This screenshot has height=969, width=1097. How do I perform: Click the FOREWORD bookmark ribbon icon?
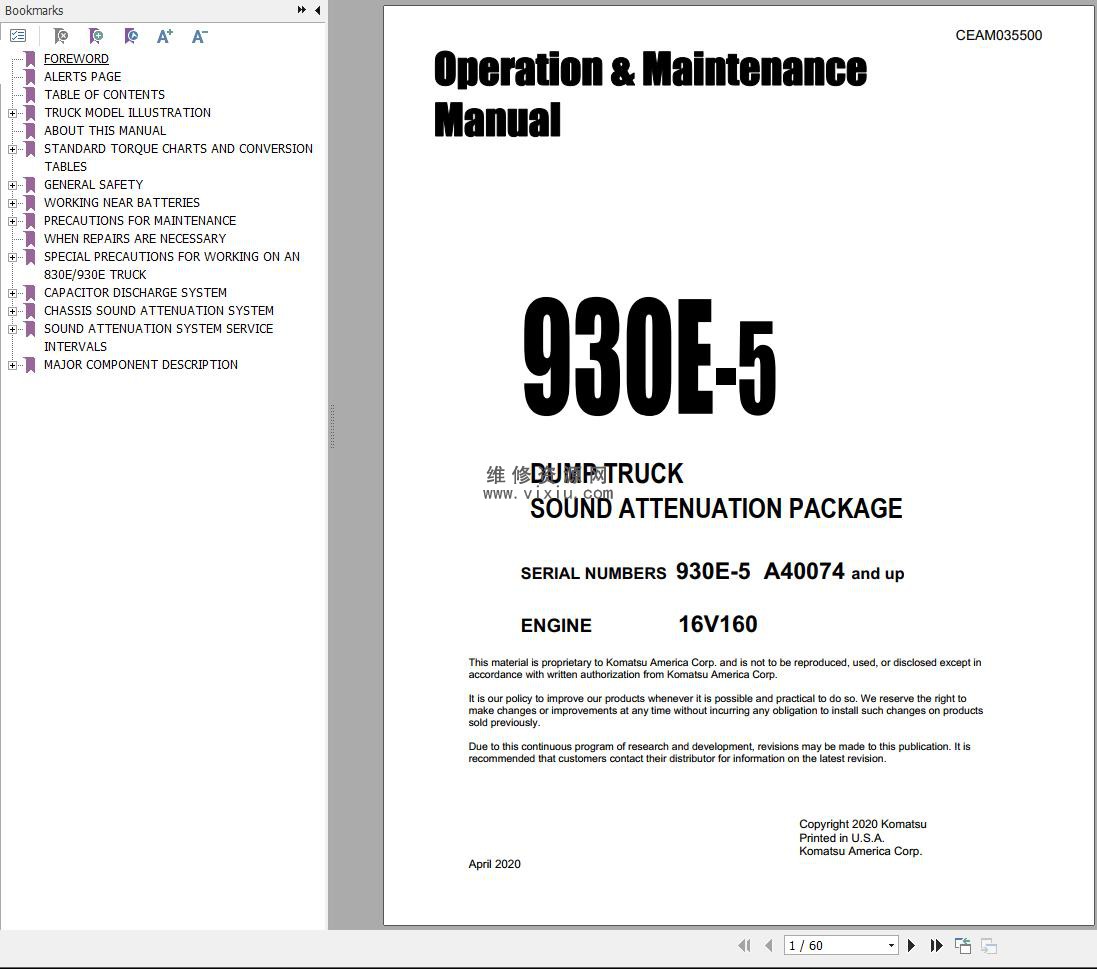pyautogui.click(x=30, y=58)
